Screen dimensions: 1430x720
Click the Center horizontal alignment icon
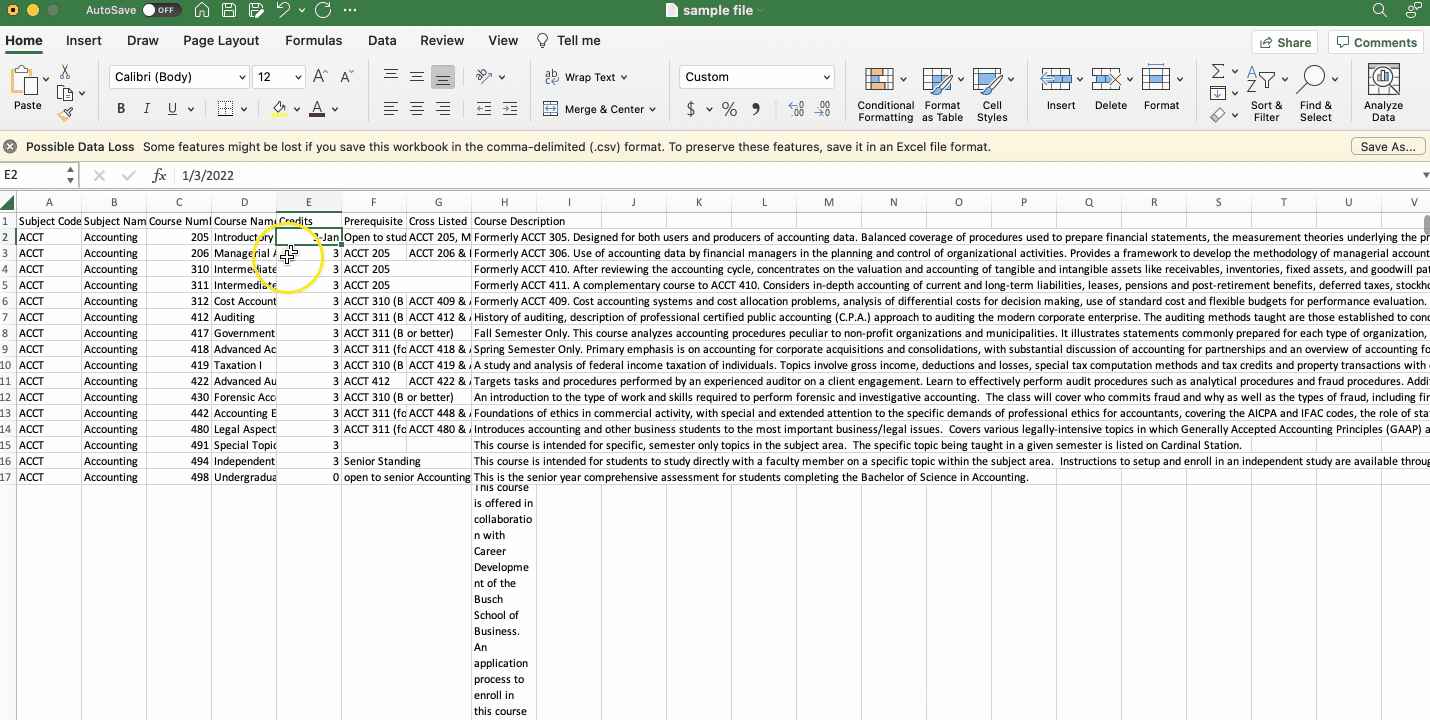pyautogui.click(x=417, y=109)
